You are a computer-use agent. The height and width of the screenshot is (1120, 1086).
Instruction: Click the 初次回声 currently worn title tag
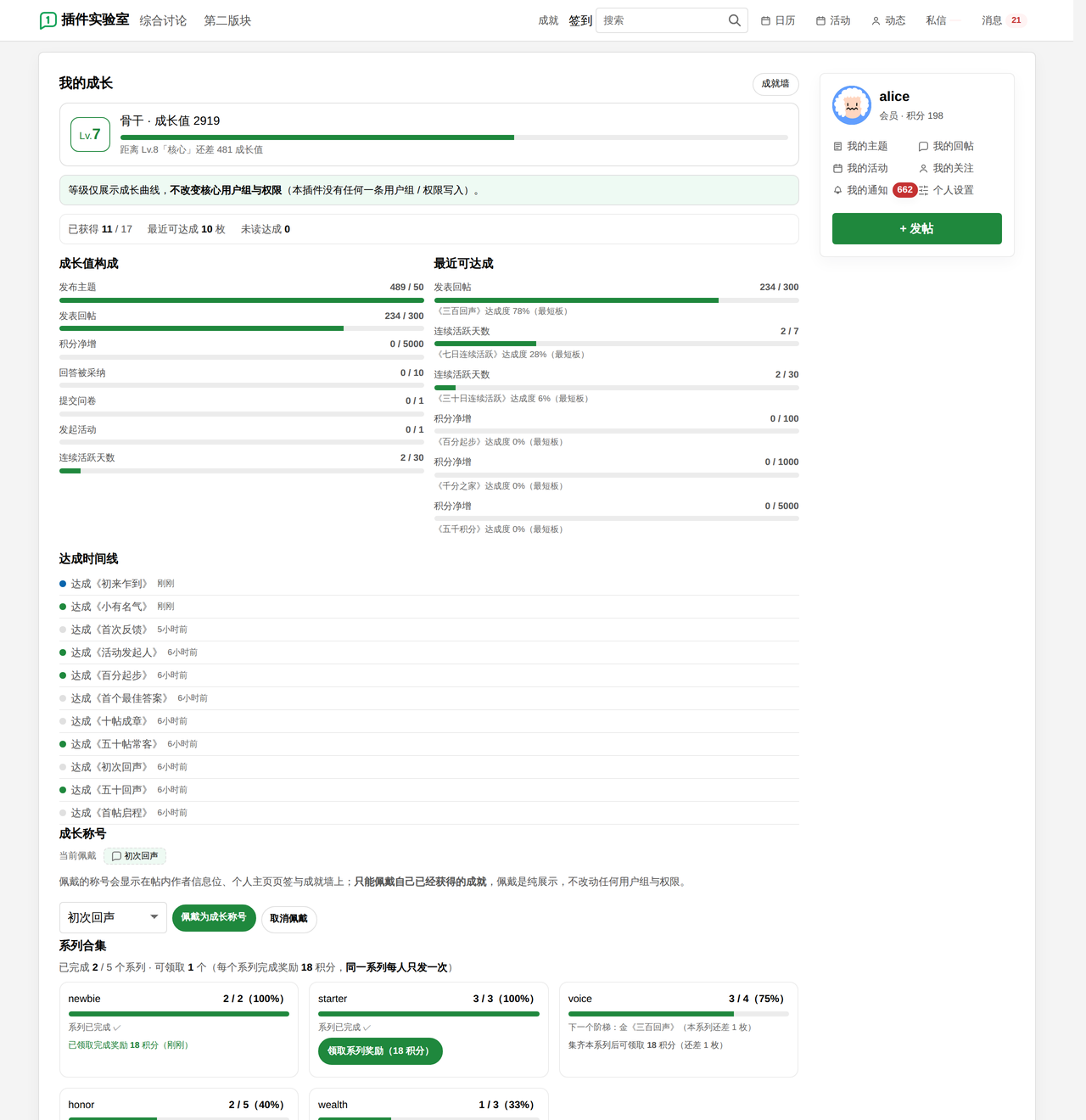click(x=135, y=856)
